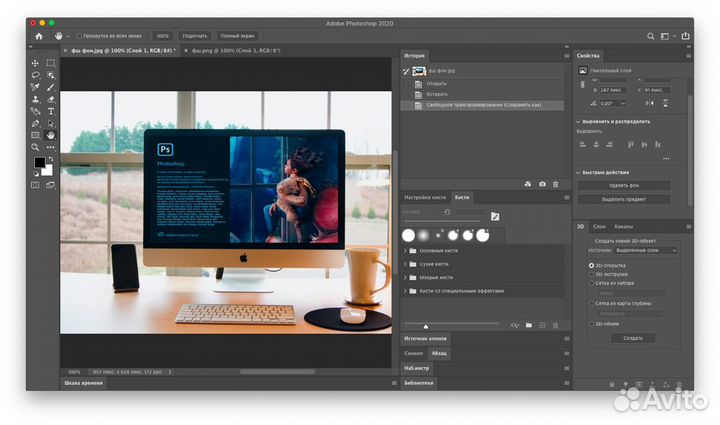The width and height of the screenshot is (720, 425).
Task: Open the Search magnifier at top right
Action: coord(651,36)
